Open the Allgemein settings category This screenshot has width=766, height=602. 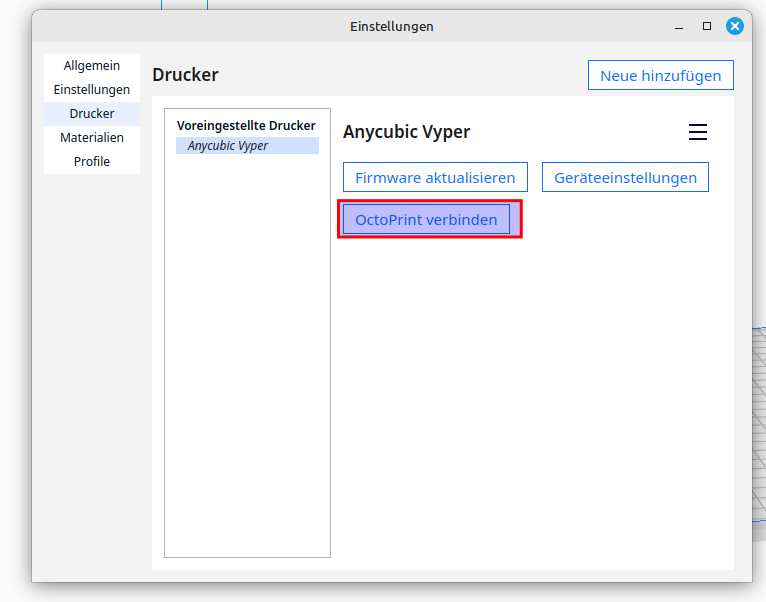(x=92, y=66)
